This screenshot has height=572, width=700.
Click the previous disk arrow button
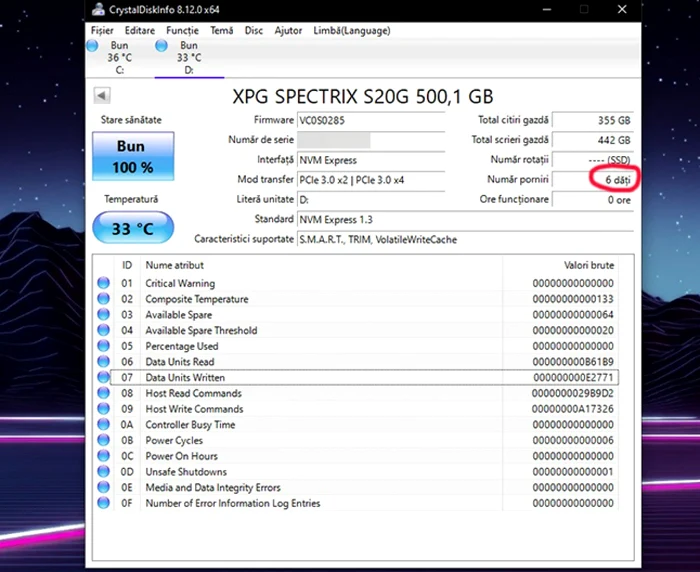click(102, 95)
